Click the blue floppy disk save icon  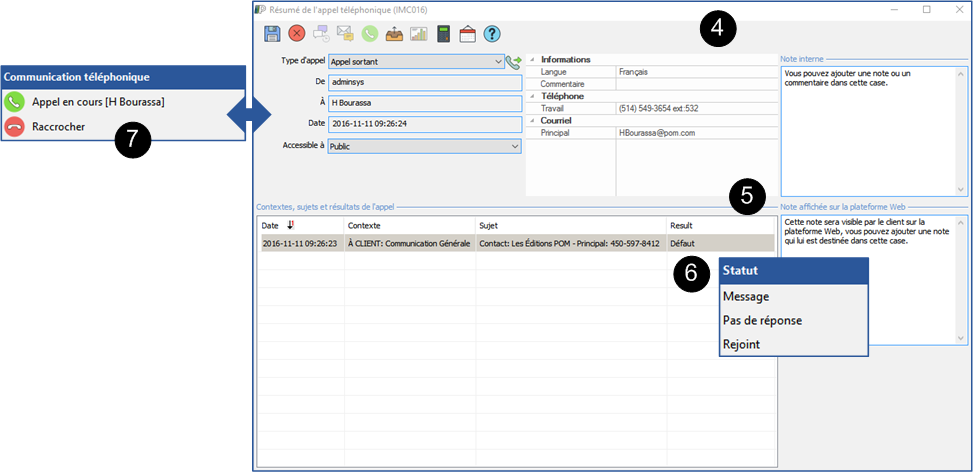click(x=272, y=34)
